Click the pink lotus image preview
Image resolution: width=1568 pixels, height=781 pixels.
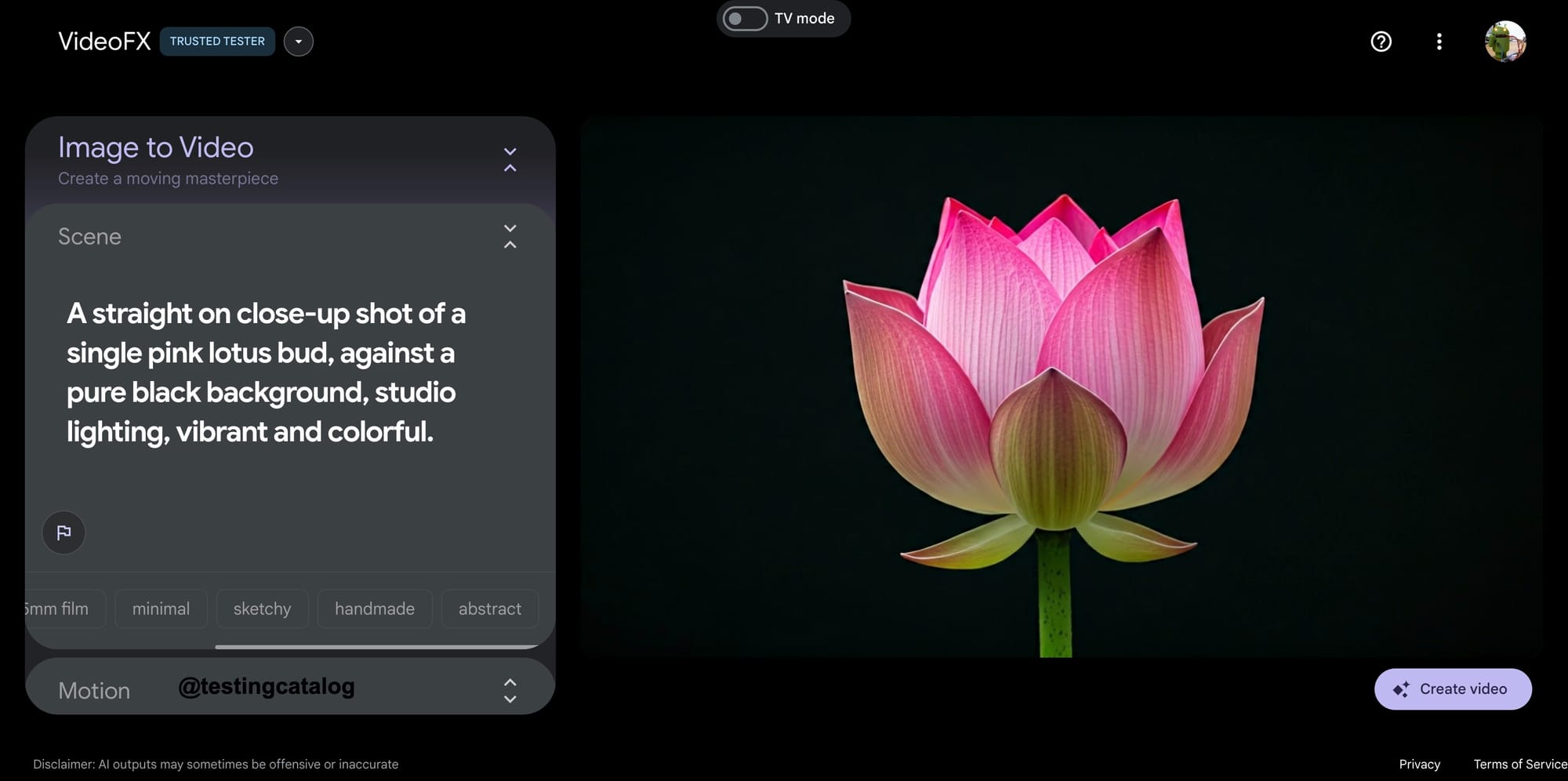[1062, 387]
